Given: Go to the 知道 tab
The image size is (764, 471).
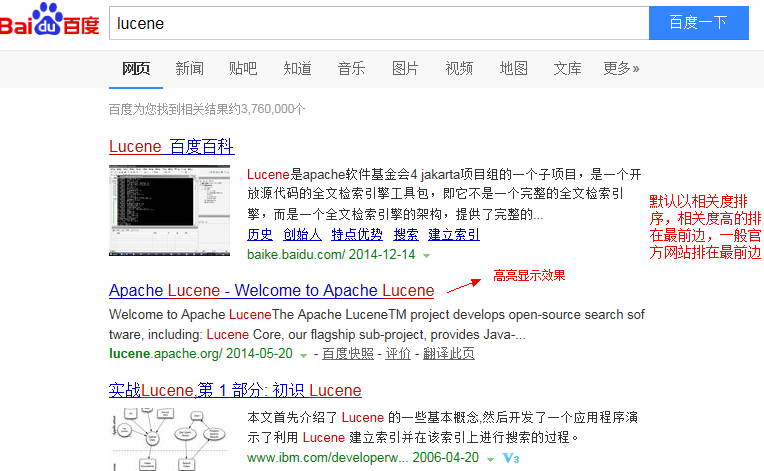Looking at the screenshot, I should coord(297,69).
